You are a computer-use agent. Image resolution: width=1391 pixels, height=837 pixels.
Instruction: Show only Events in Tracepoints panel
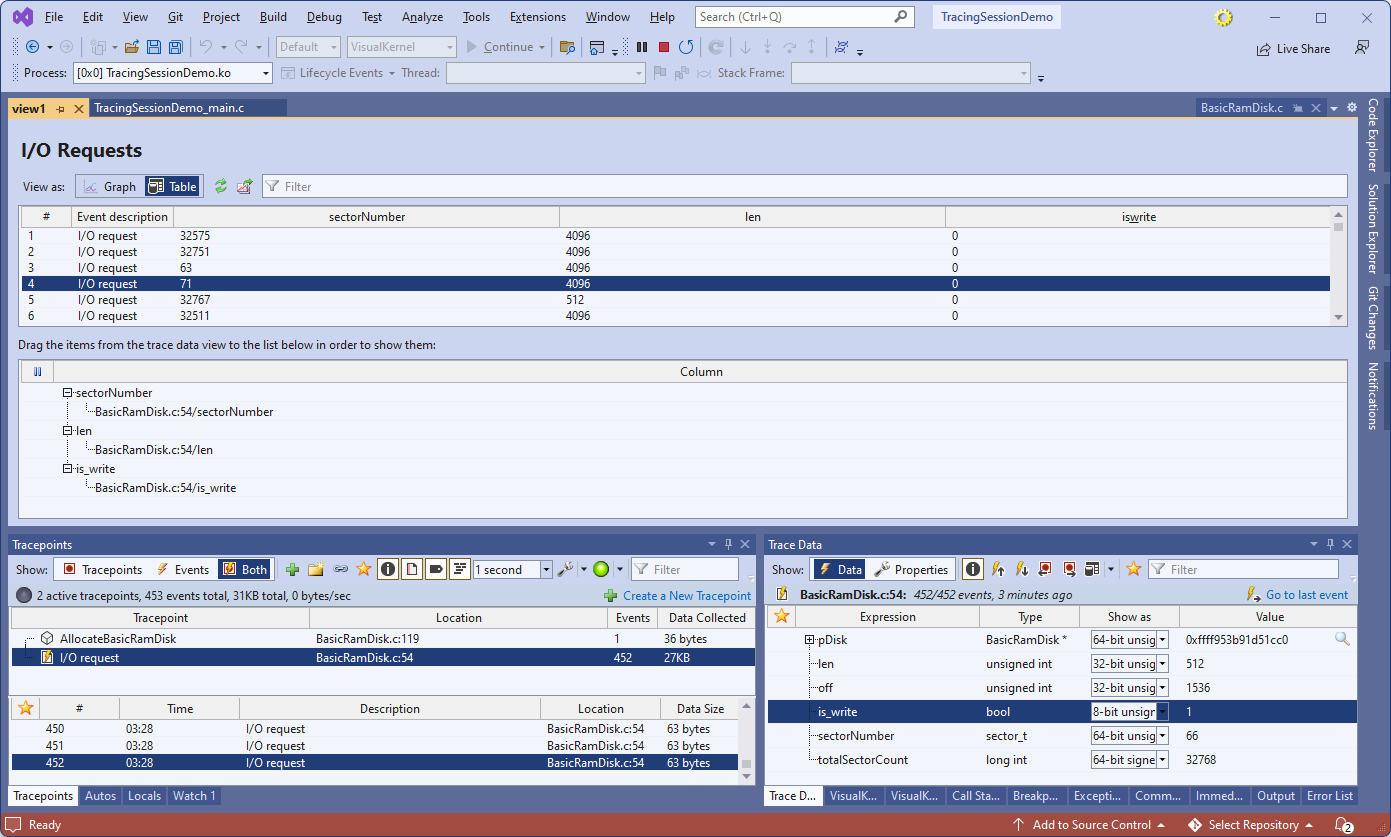[x=183, y=569]
